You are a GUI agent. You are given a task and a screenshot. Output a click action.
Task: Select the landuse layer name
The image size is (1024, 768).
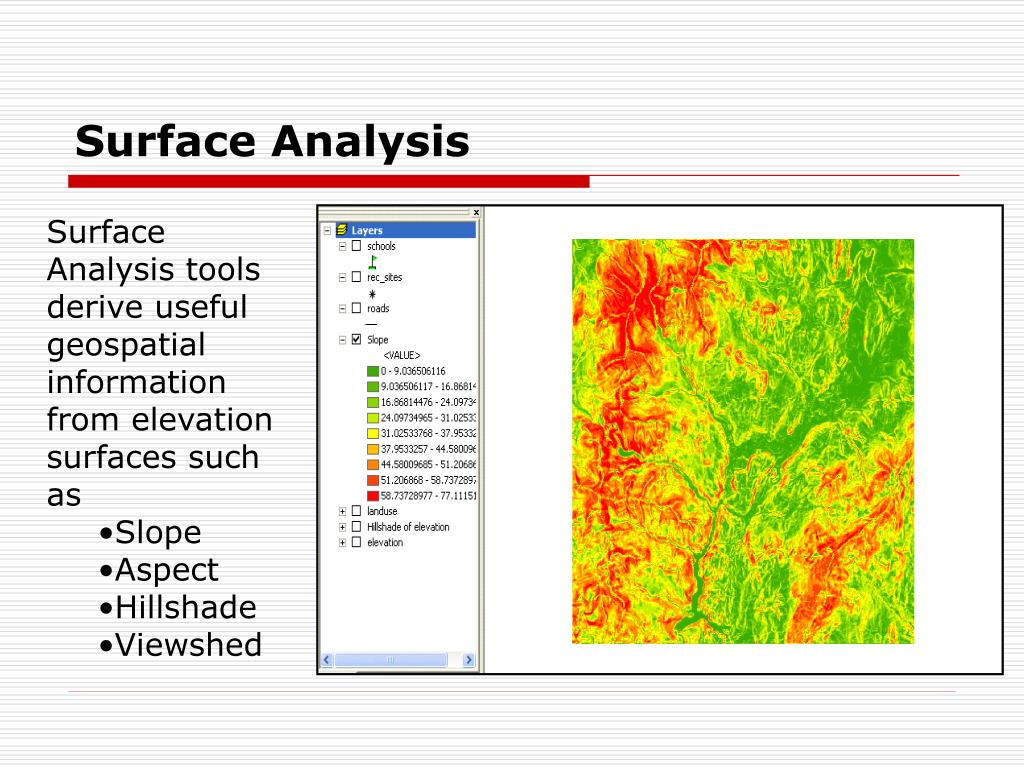click(382, 511)
